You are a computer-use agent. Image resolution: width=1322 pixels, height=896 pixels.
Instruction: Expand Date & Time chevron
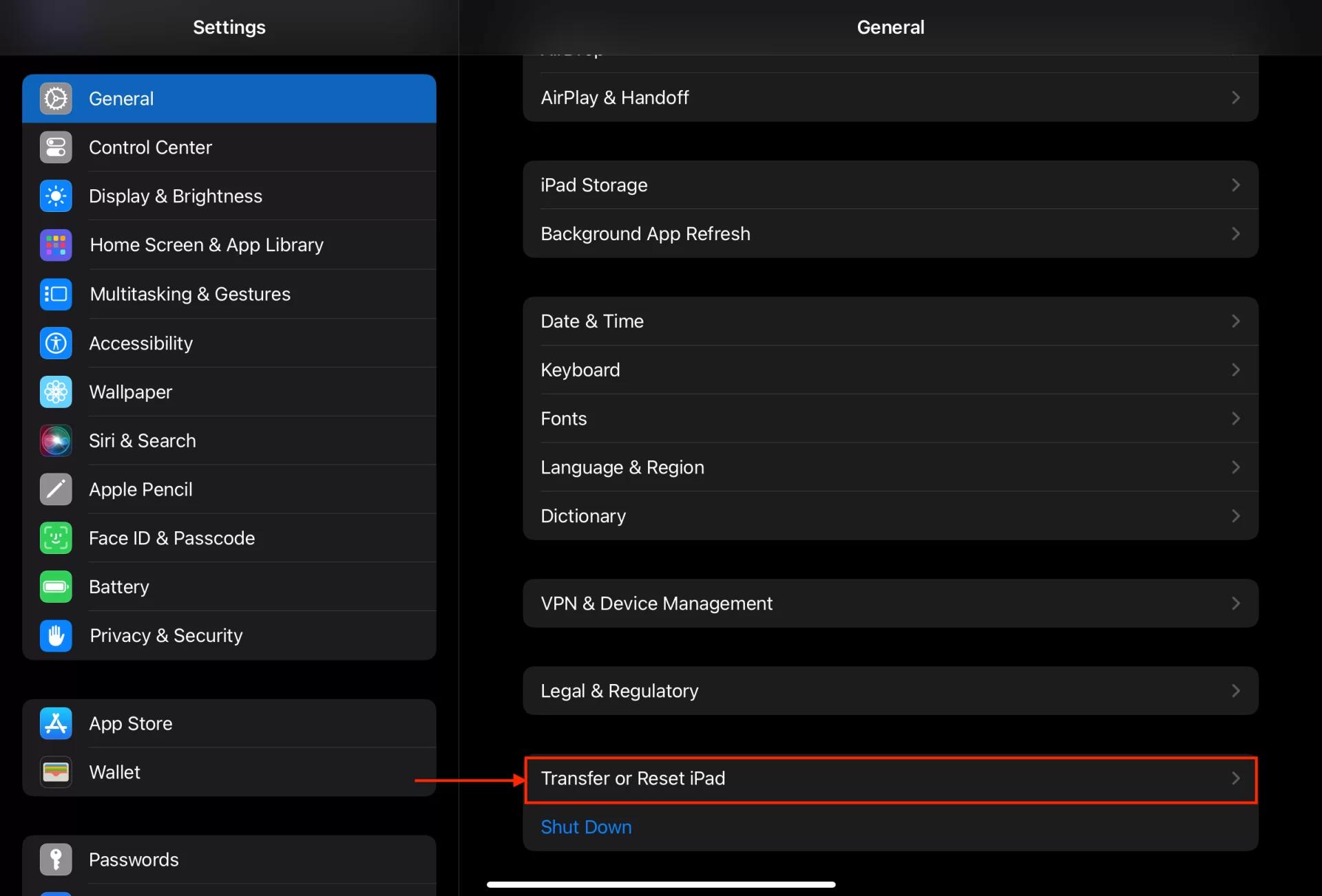(x=1236, y=321)
